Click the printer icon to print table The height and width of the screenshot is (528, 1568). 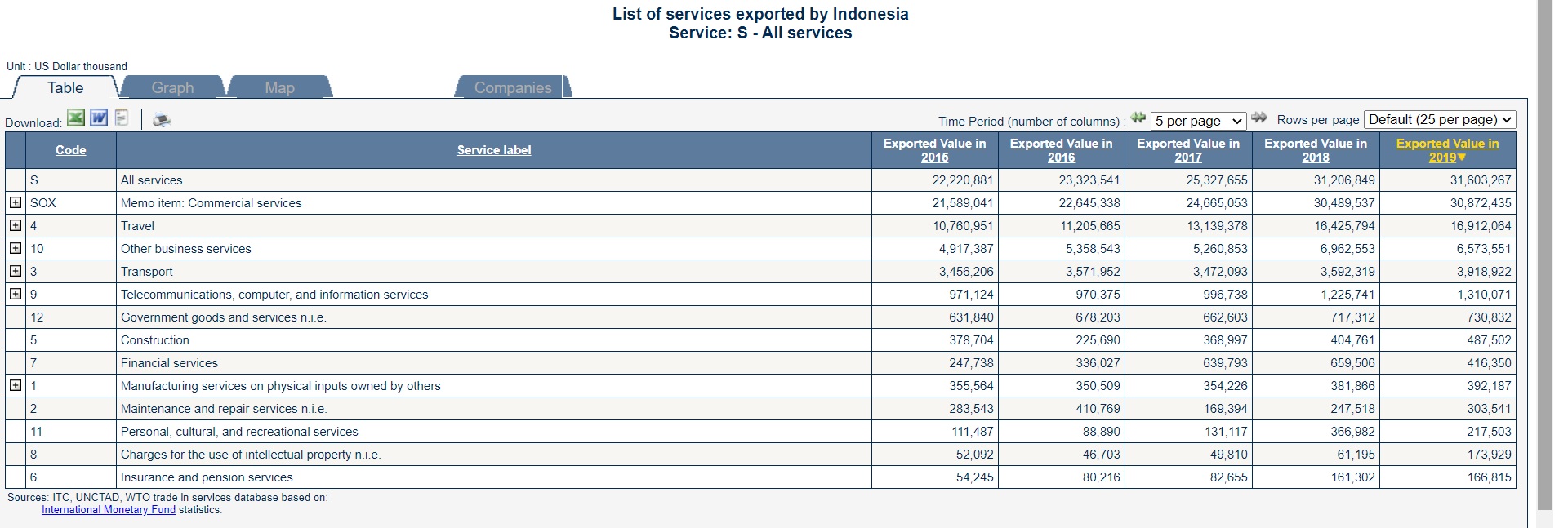pos(162,120)
